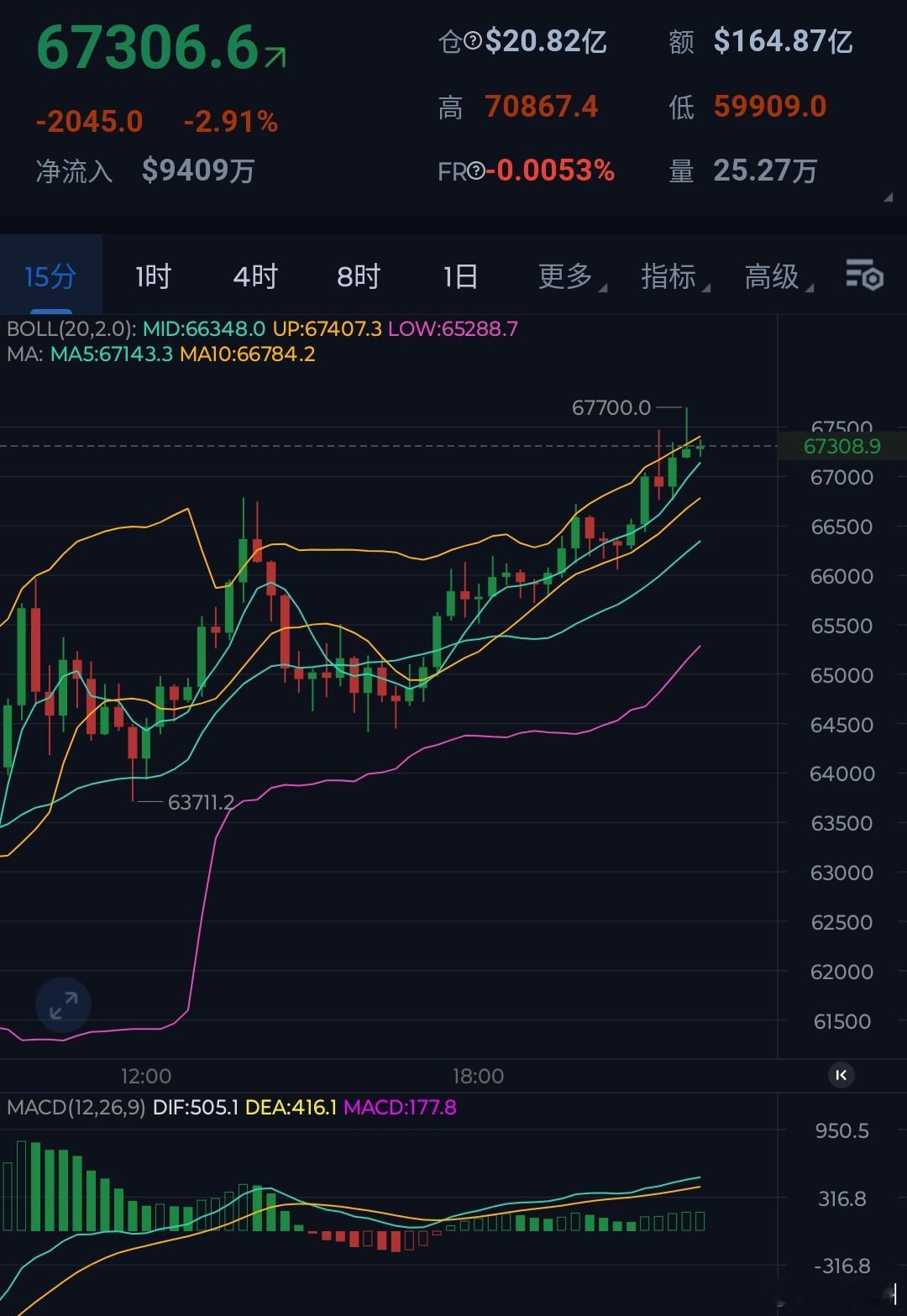Open the 指标 indicators dropdown
Image resolution: width=907 pixels, height=1316 pixels.
pos(674,275)
